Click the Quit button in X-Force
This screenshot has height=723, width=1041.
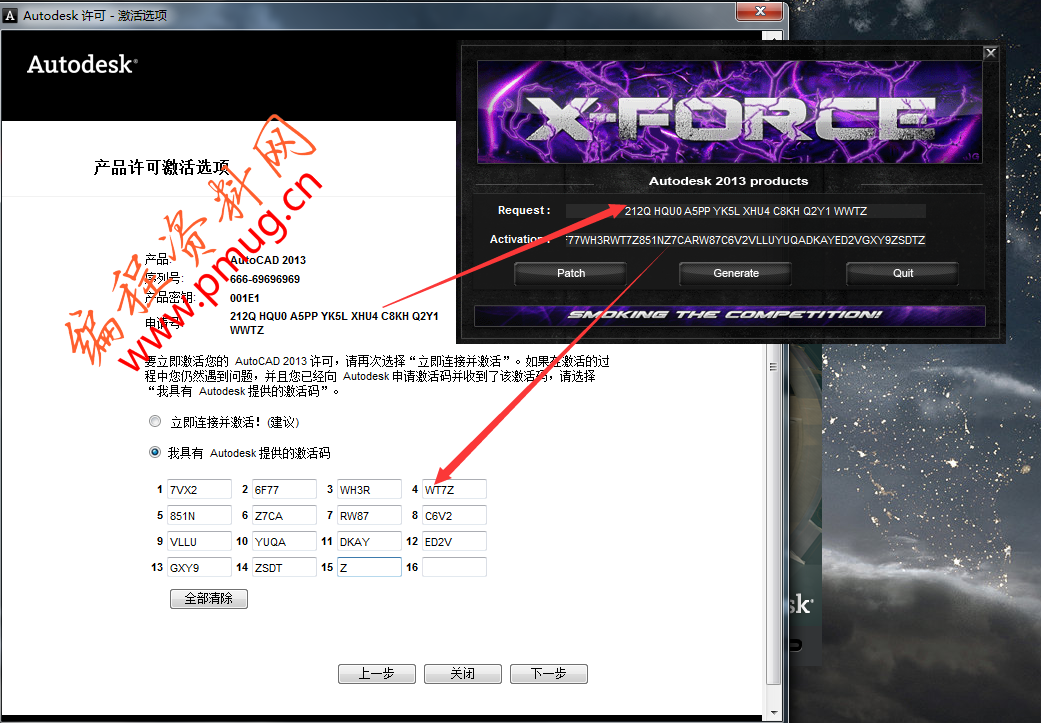click(902, 273)
